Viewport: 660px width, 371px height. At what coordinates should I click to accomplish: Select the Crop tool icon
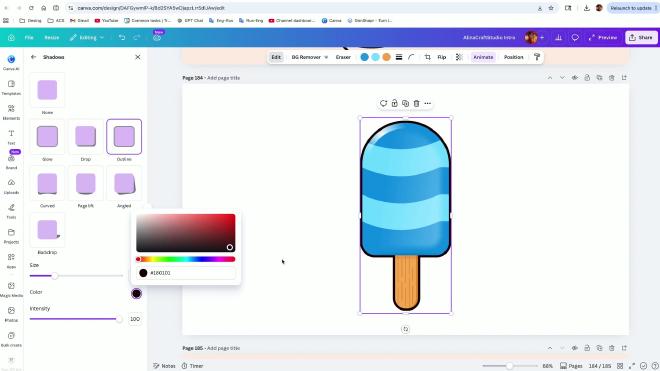[x=428, y=57]
